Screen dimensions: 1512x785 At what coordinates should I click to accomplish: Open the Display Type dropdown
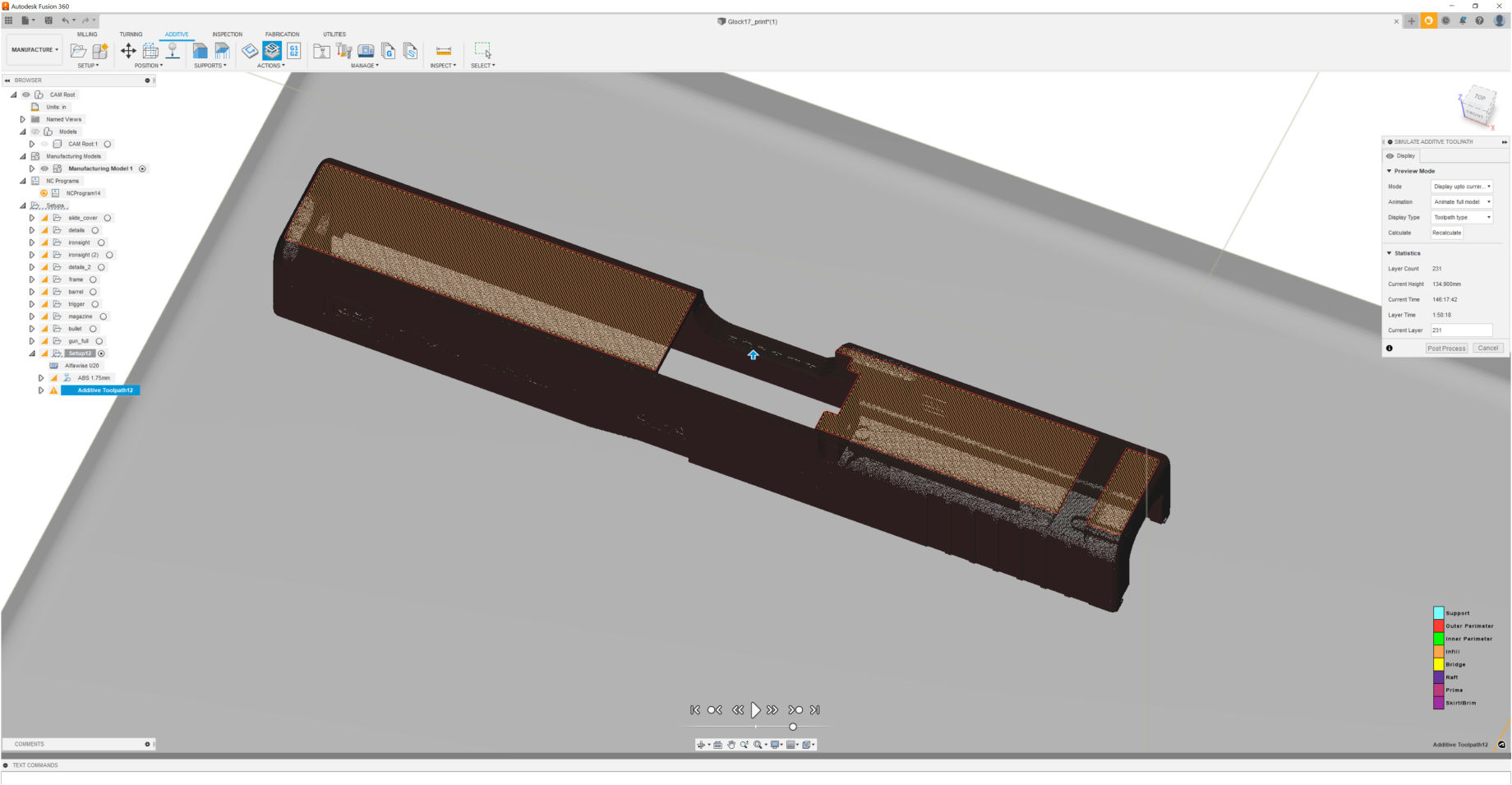click(1462, 218)
